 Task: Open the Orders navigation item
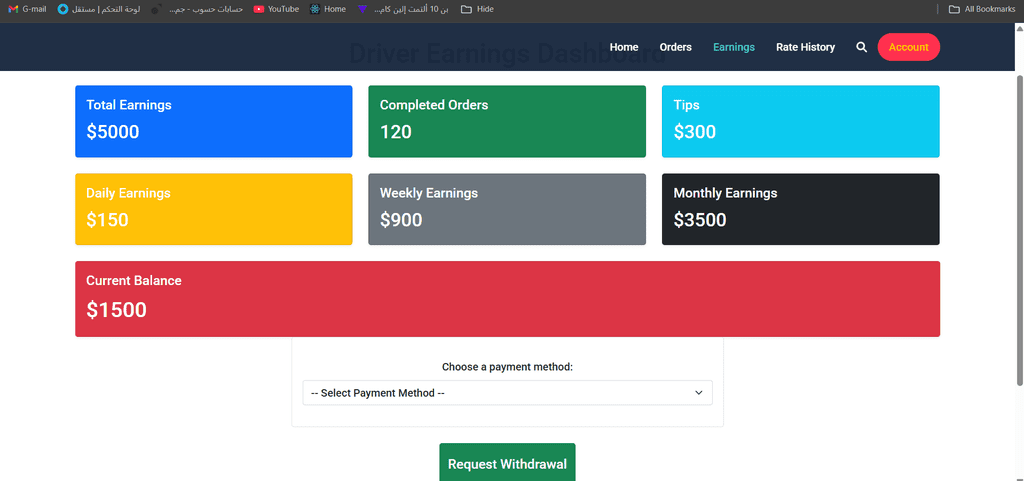click(675, 47)
